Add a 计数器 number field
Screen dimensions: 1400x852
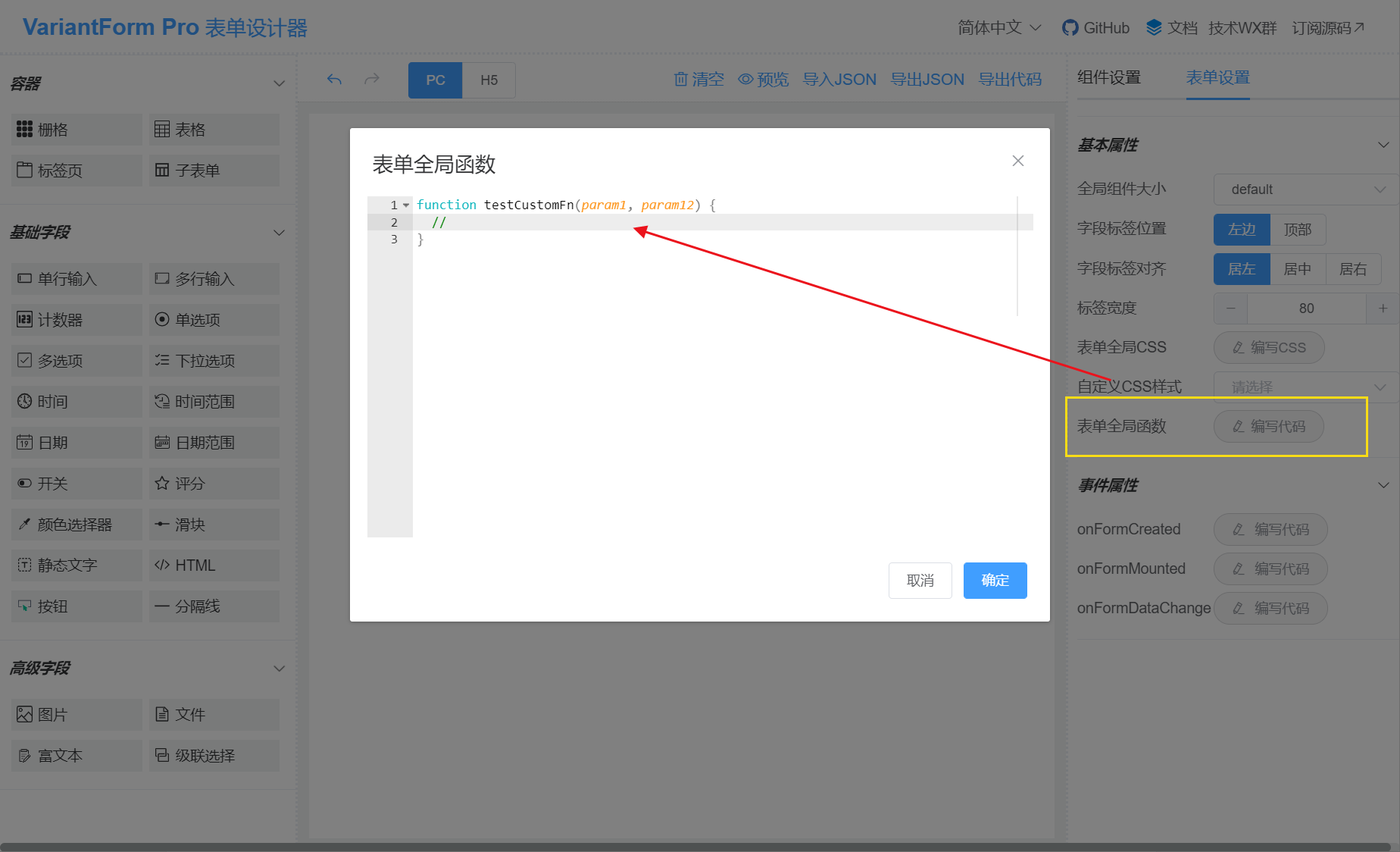tap(77, 320)
